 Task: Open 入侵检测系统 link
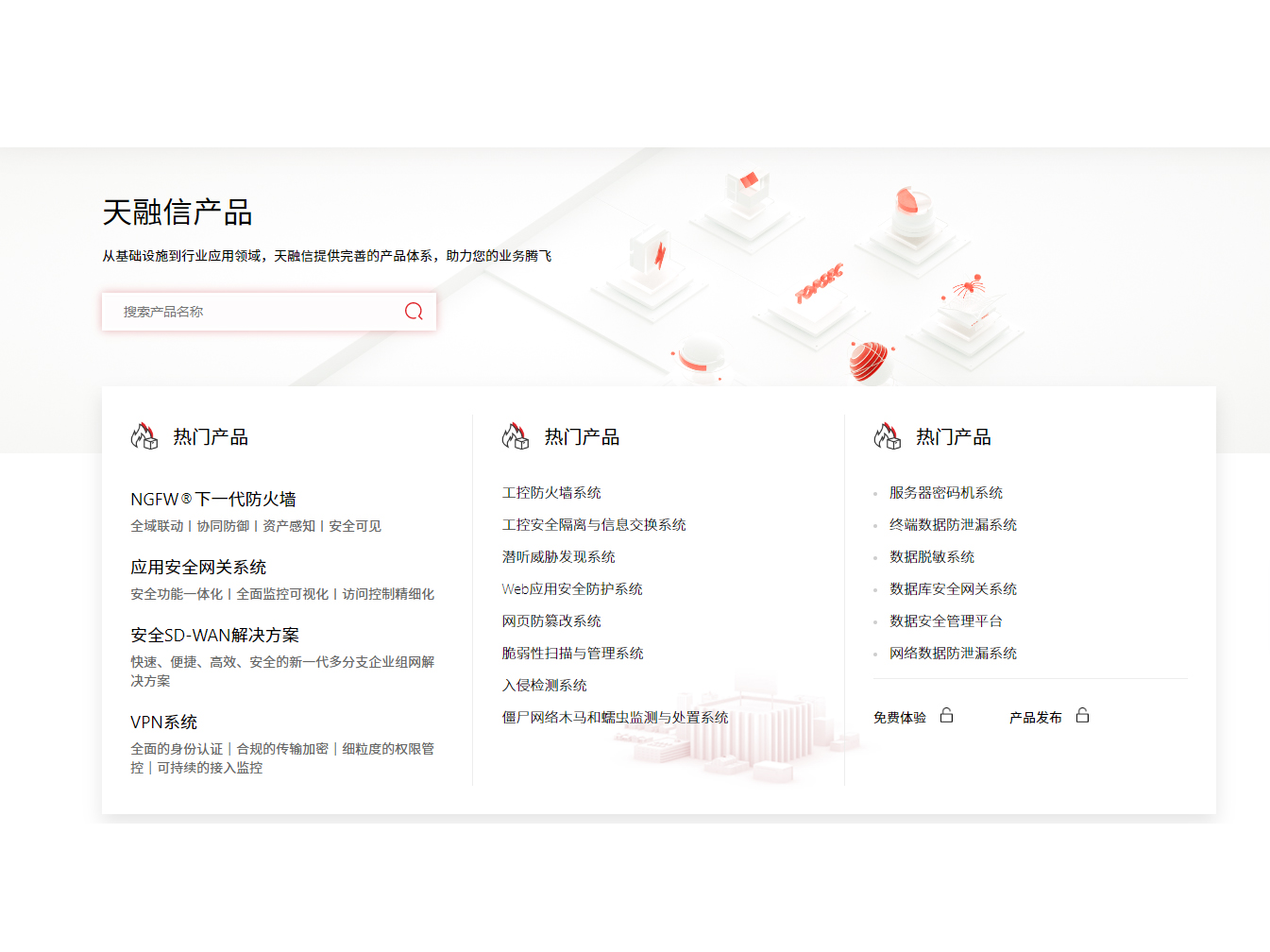point(544,686)
